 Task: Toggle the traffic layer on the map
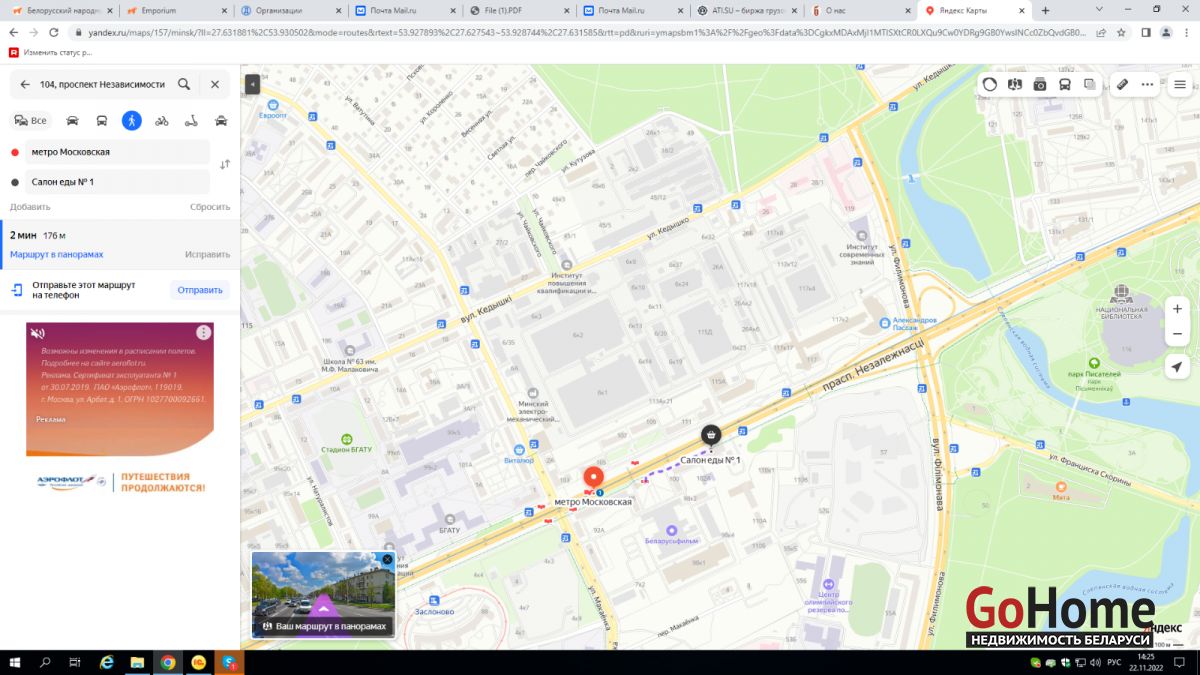(x=990, y=85)
